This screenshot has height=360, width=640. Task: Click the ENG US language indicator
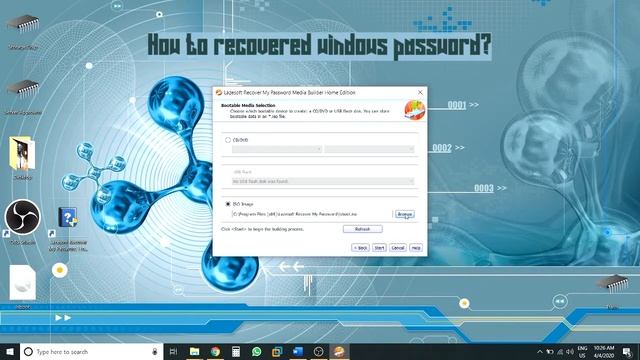582,352
